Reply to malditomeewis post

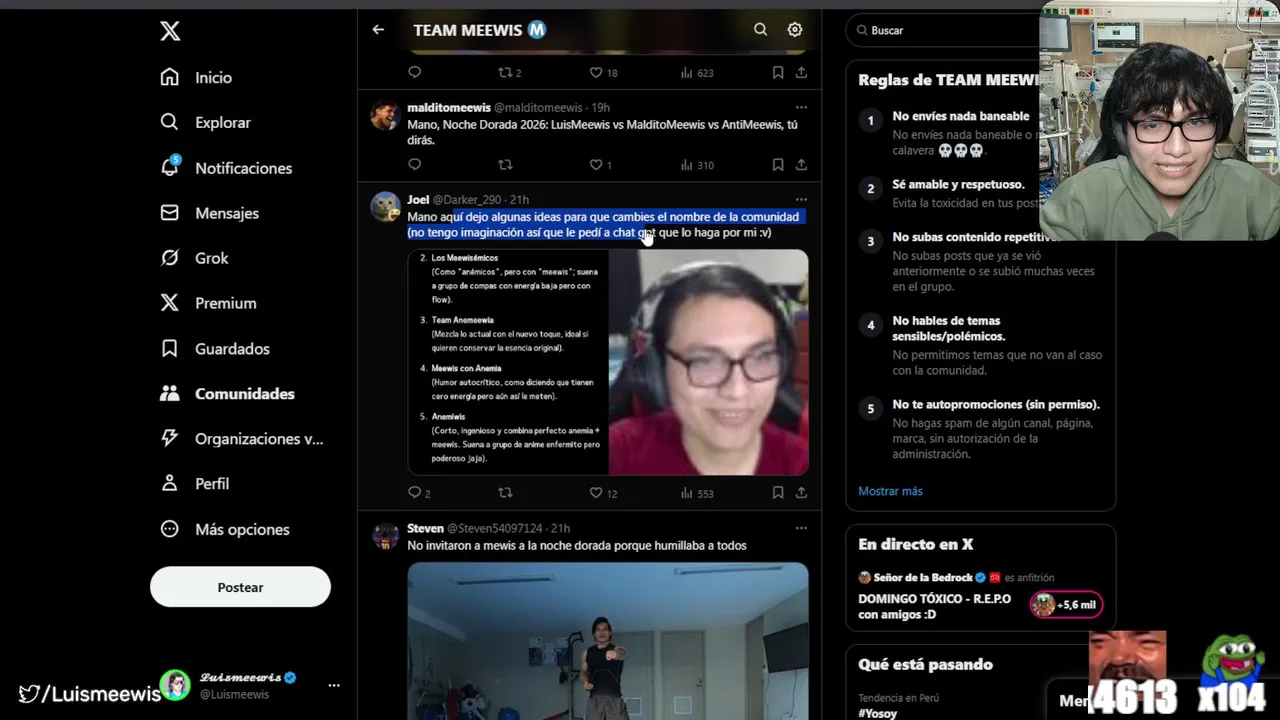(415, 164)
